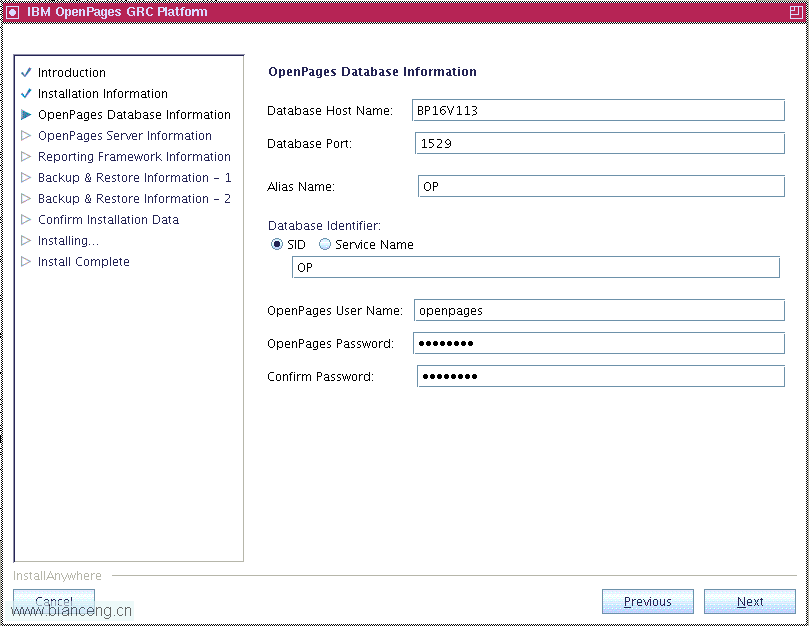Click the Backup & Restore Information – 1 label
The image size is (809, 626).
pos(134,178)
